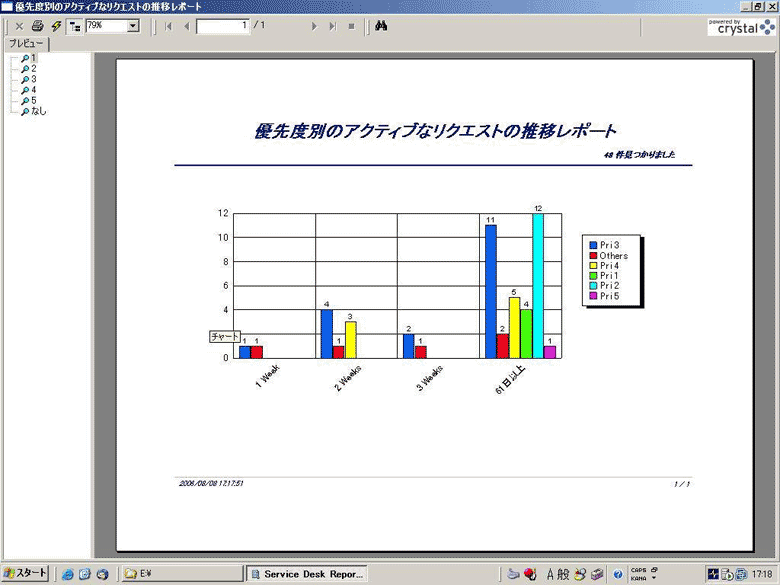
Task: Open Search text with binoculars icon
Action: [381, 26]
